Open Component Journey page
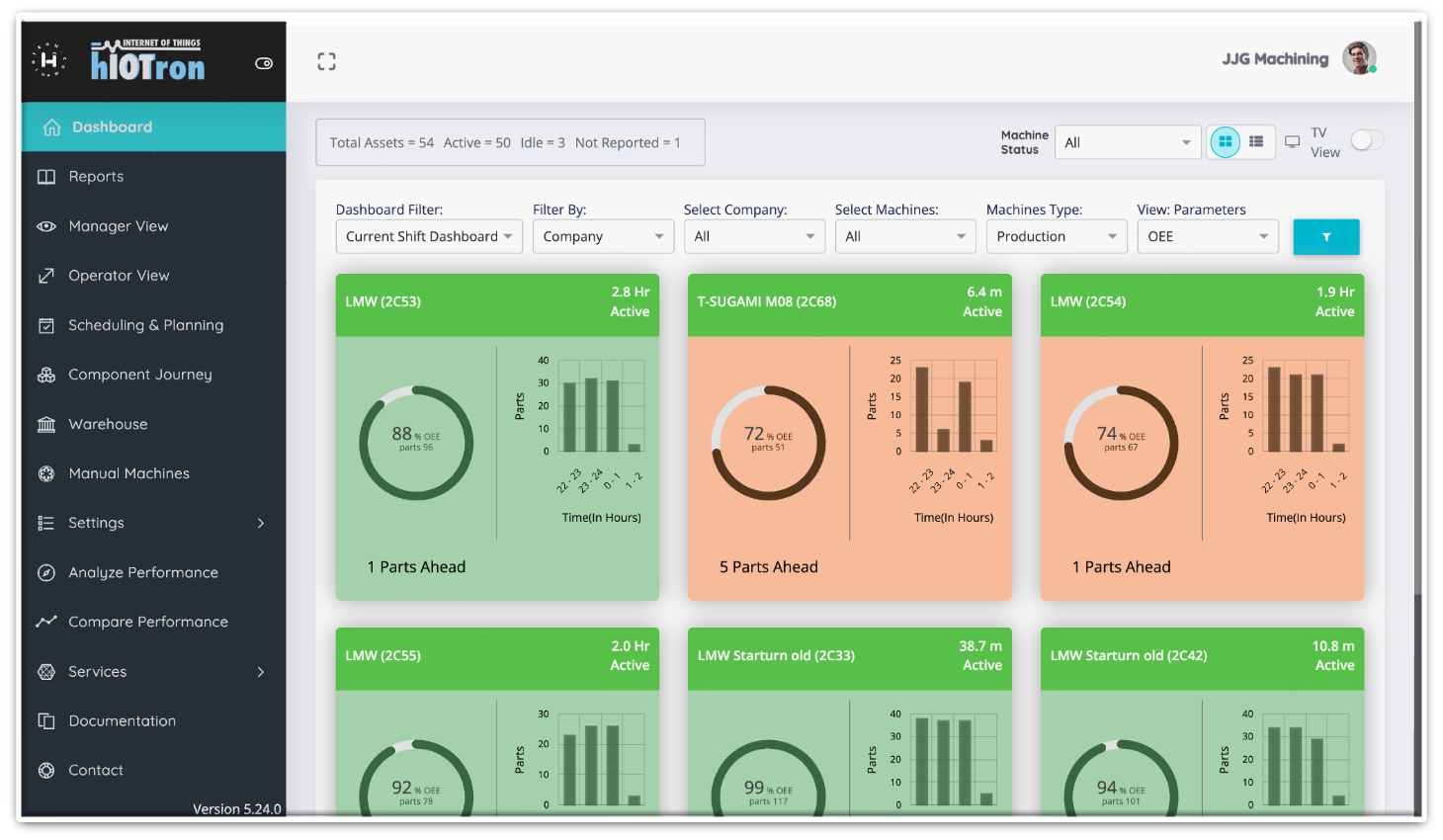The height and width of the screenshot is (840, 1443). click(153, 375)
